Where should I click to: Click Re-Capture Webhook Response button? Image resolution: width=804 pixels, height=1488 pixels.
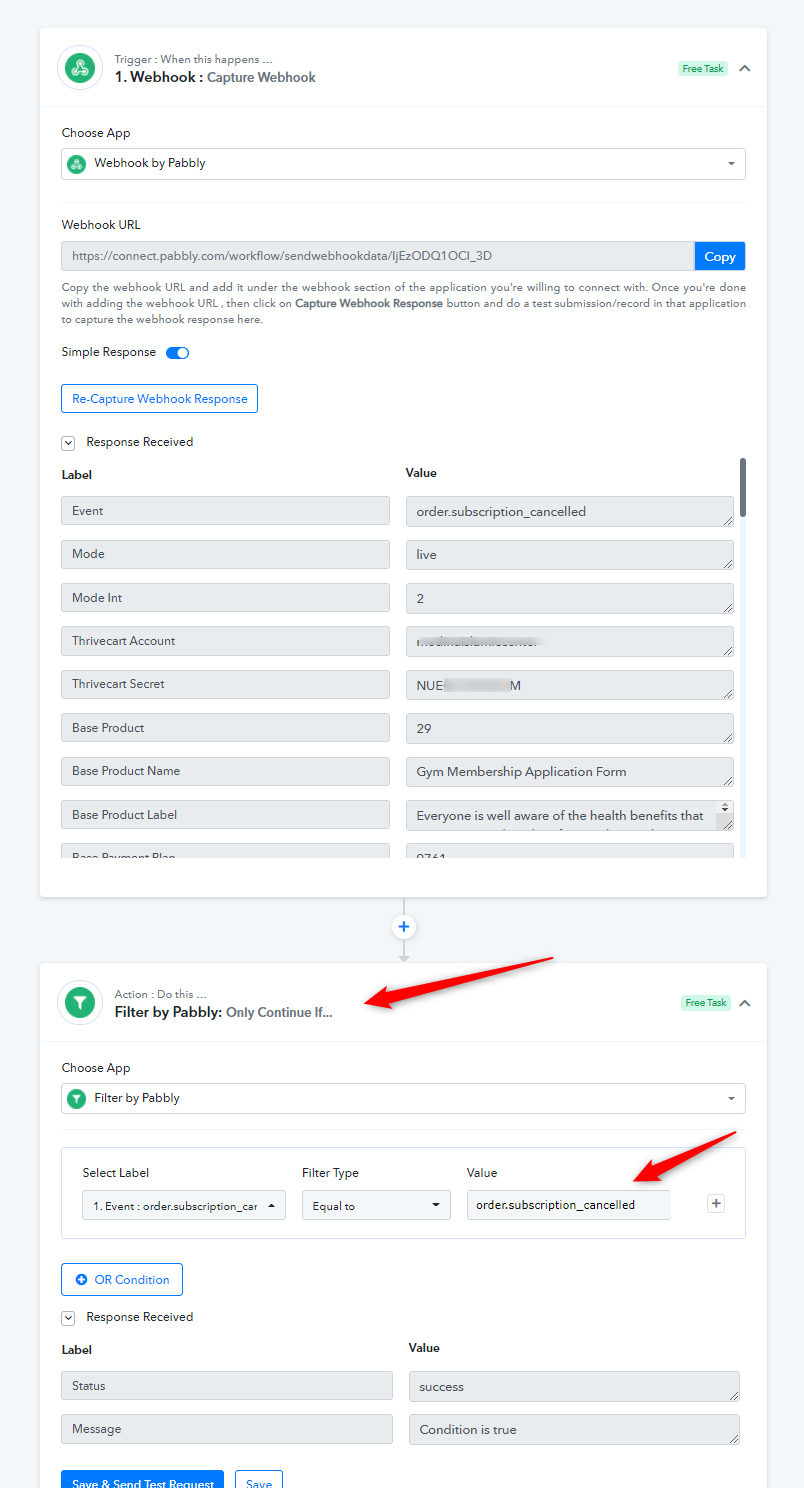(x=160, y=398)
